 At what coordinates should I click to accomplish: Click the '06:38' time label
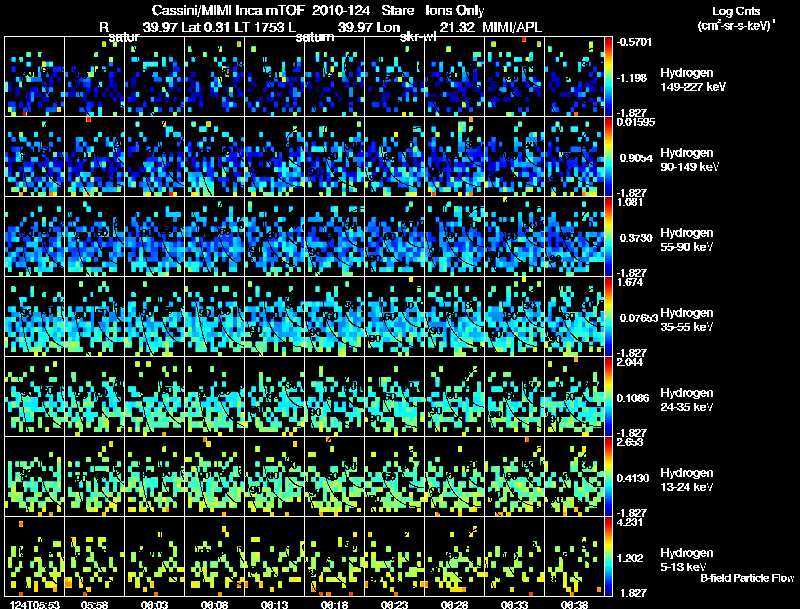point(574,604)
